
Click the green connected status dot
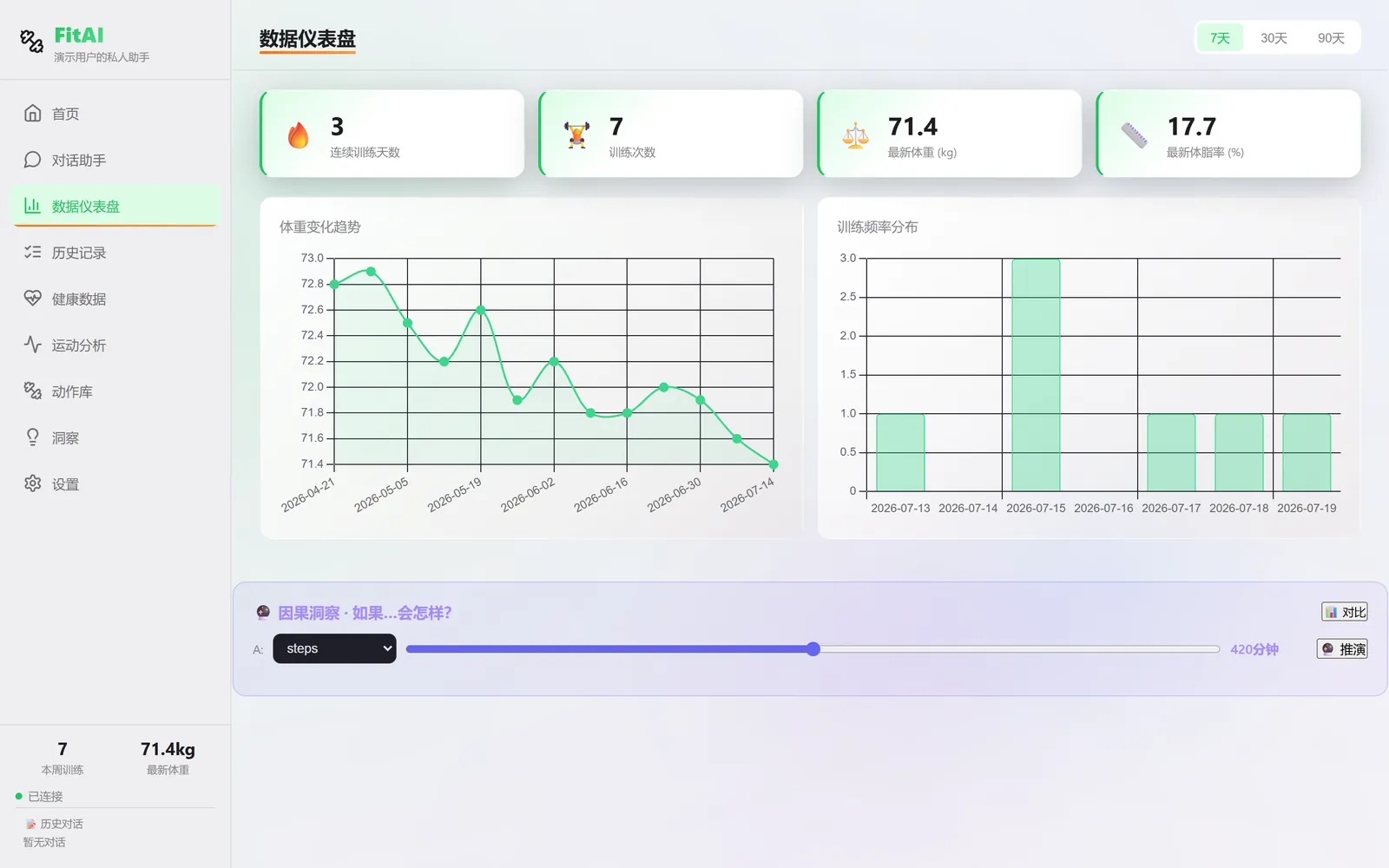click(19, 796)
